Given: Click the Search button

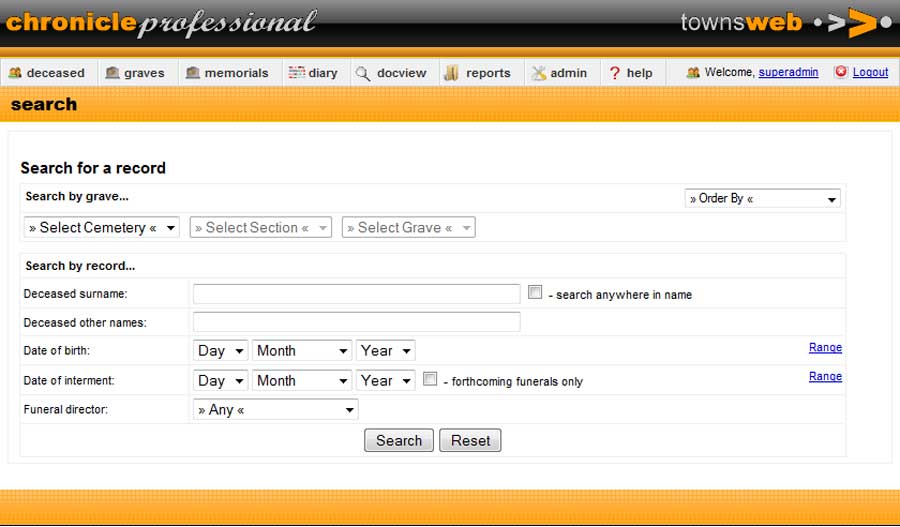Looking at the screenshot, I should (x=399, y=440).
